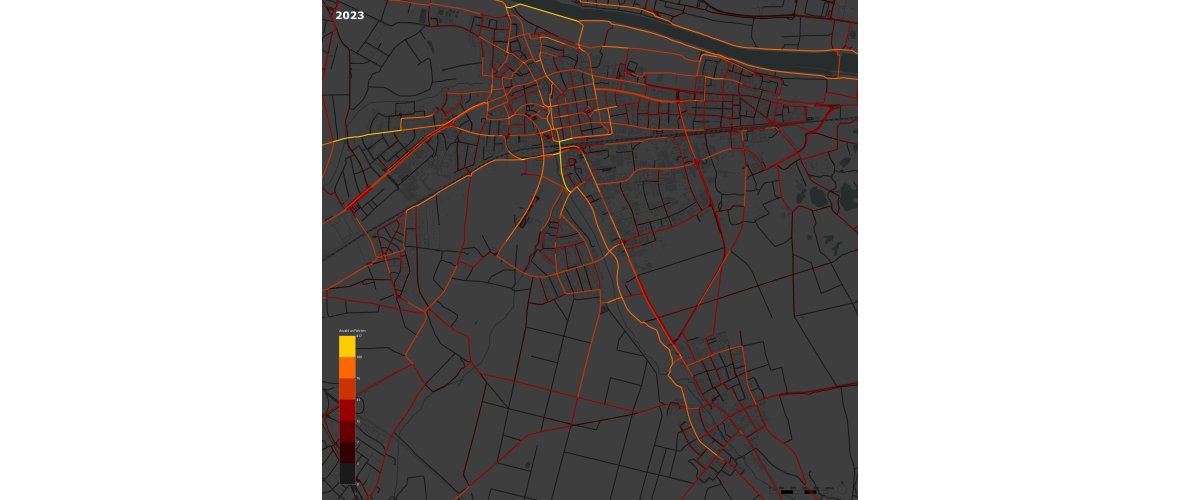The image size is (1180, 500).
Task: Click the bright red legend swatch
Action: [347, 409]
